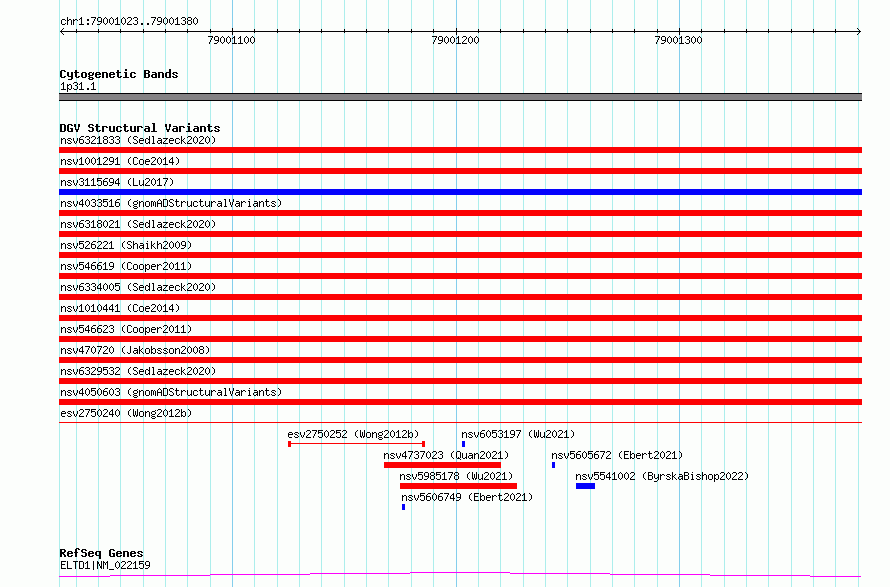Screen dimensions: 890x587
Task: Select the blue nsv3115694 (Lu2017) bar
Action: [x=460, y=192]
